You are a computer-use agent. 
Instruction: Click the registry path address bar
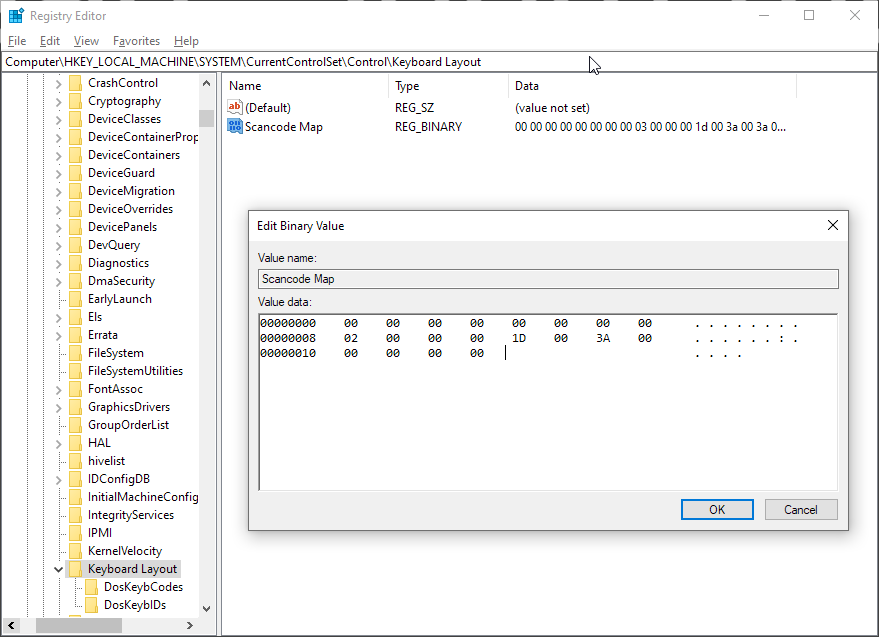tap(440, 62)
